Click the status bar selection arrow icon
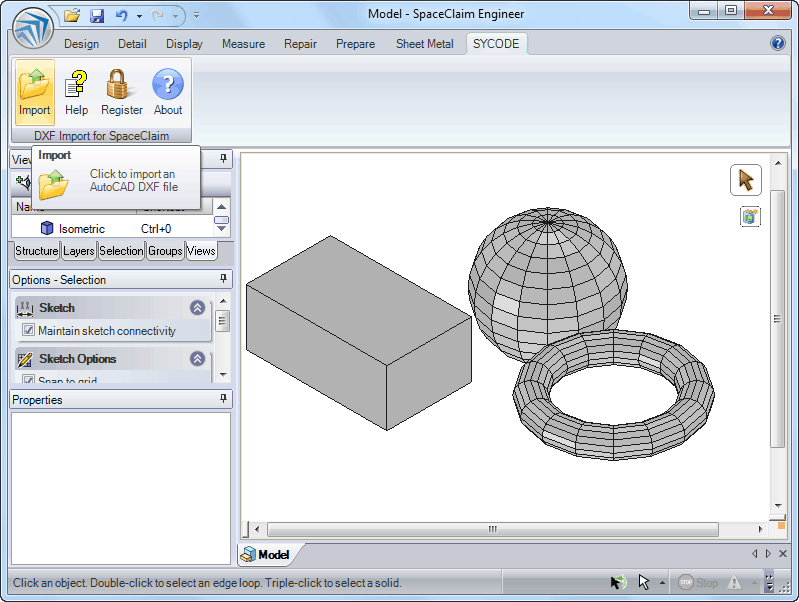The height and width of the screenshot is (602, 799). (x=644, y=582)
